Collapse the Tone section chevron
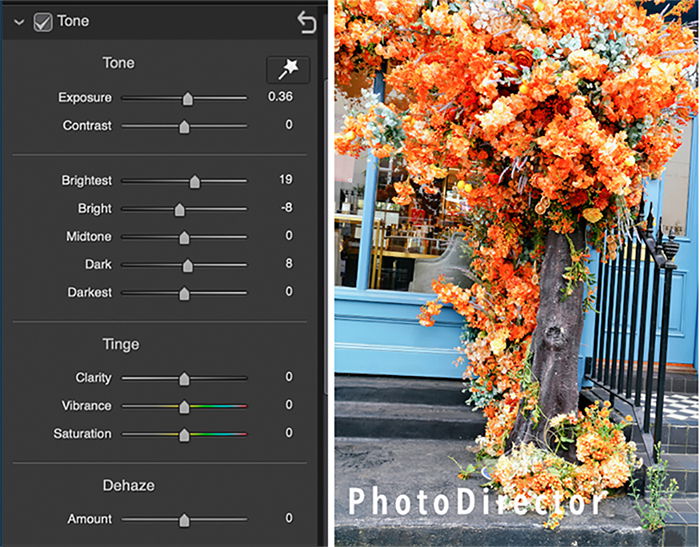700x547 pixels. (x=19, y=22)
